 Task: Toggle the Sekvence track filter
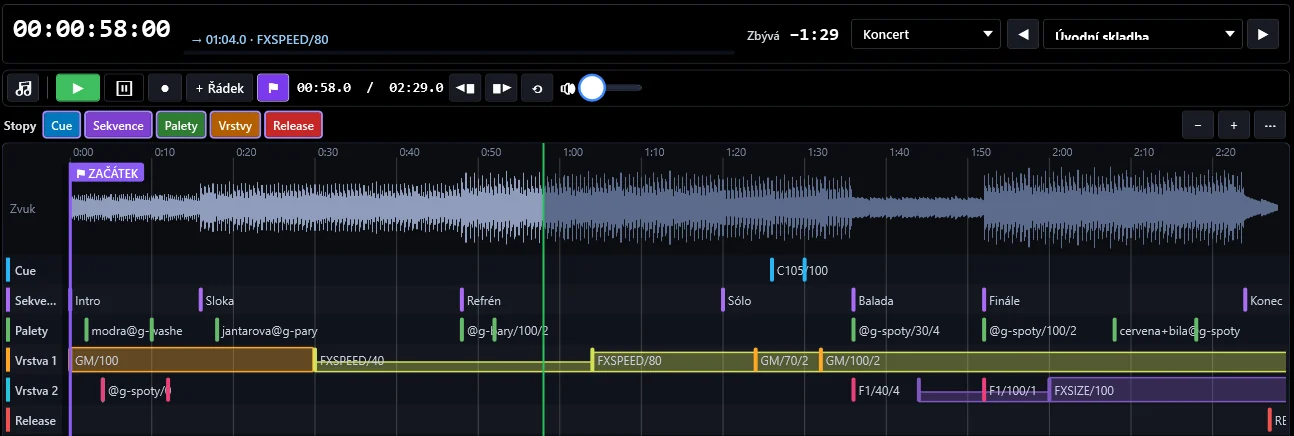point(119,126)
